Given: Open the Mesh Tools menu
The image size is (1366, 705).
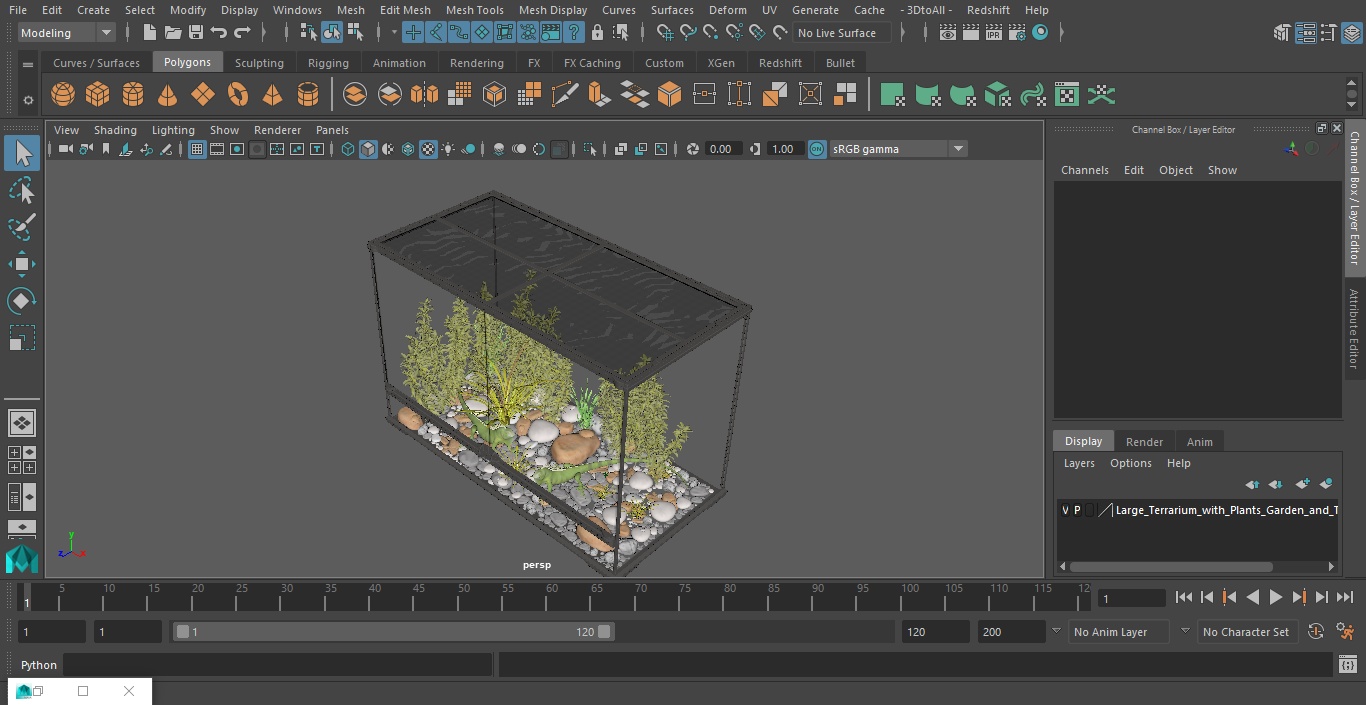Looking at the screenshot, I should (x=474, y=10).
